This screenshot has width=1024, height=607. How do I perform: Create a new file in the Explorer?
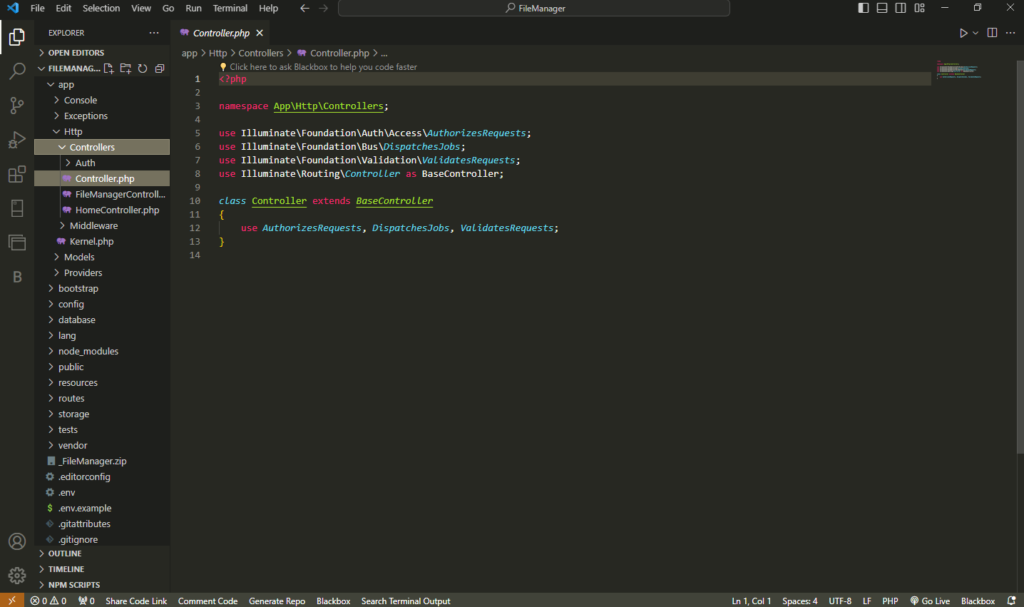click(x=108, y=68)
